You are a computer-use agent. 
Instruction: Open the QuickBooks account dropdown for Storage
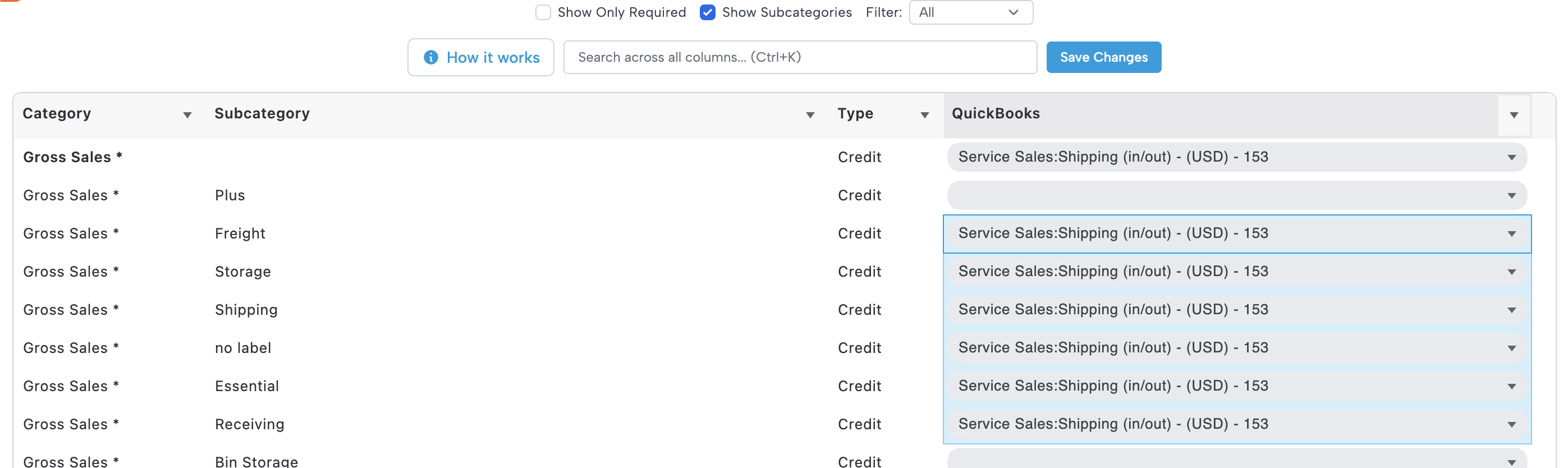coord(1236,272)
